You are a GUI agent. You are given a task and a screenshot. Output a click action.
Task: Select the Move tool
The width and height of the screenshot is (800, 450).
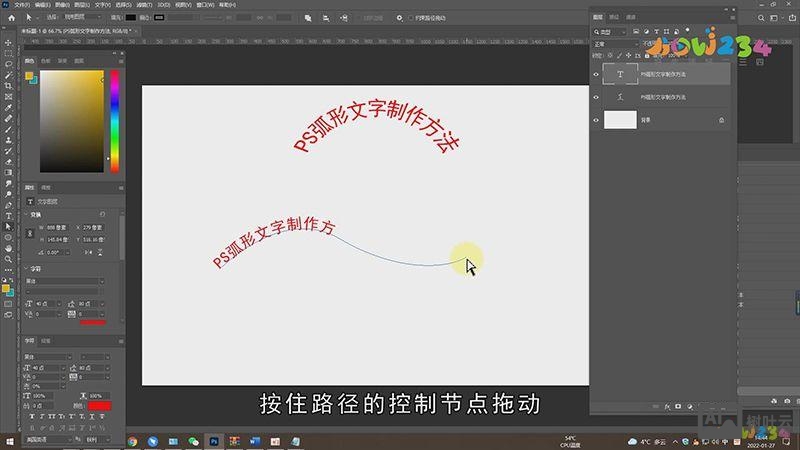[8, 43]
